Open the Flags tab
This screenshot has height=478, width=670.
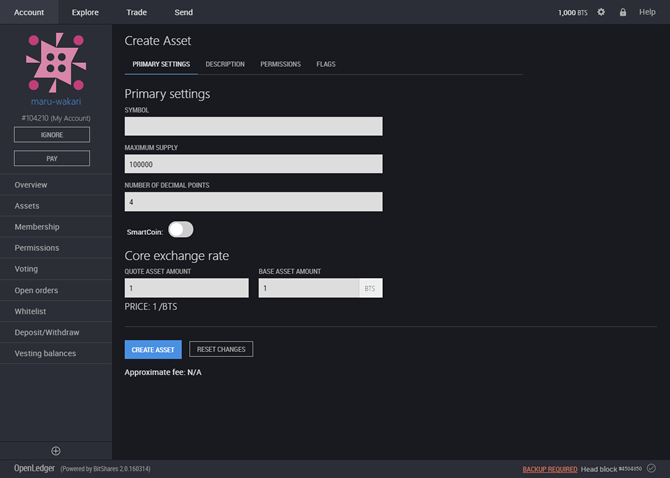326,64
